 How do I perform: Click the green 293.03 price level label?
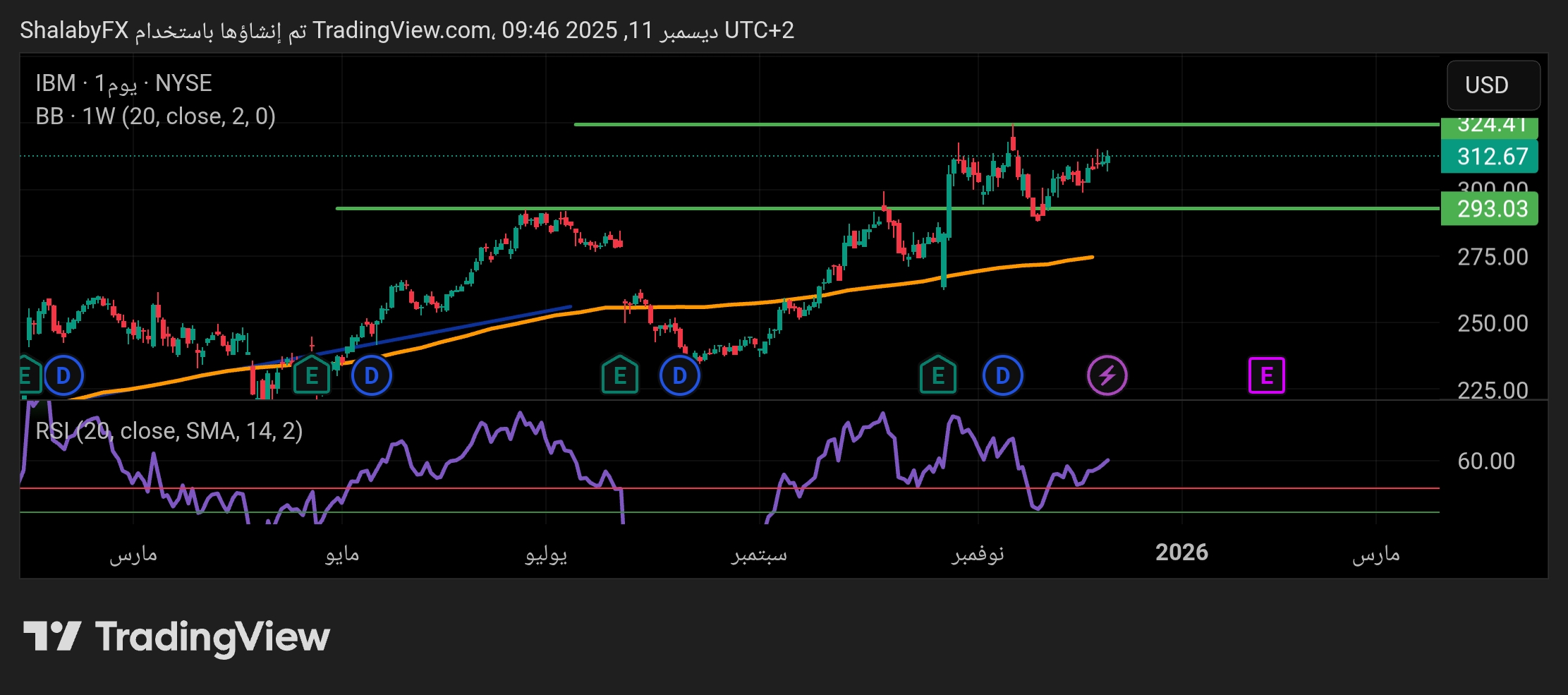(1490, 209)
